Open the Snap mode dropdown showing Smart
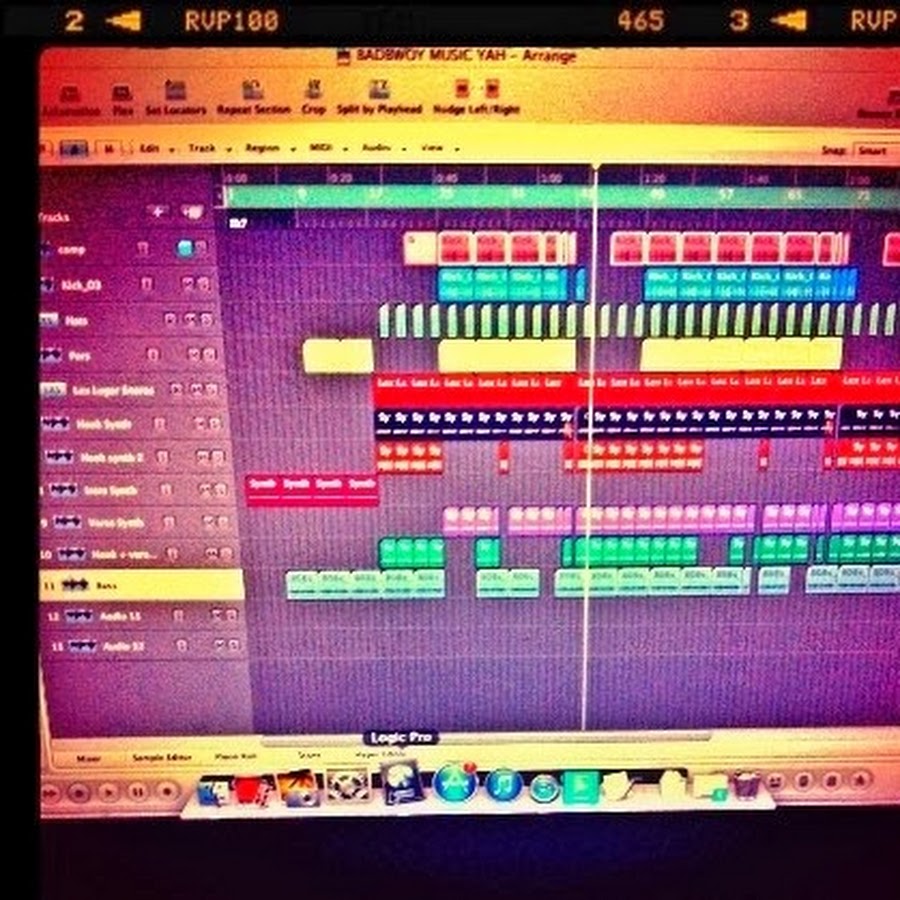The width and height of the screenshot is (900, 900). (x=876, y=151)
